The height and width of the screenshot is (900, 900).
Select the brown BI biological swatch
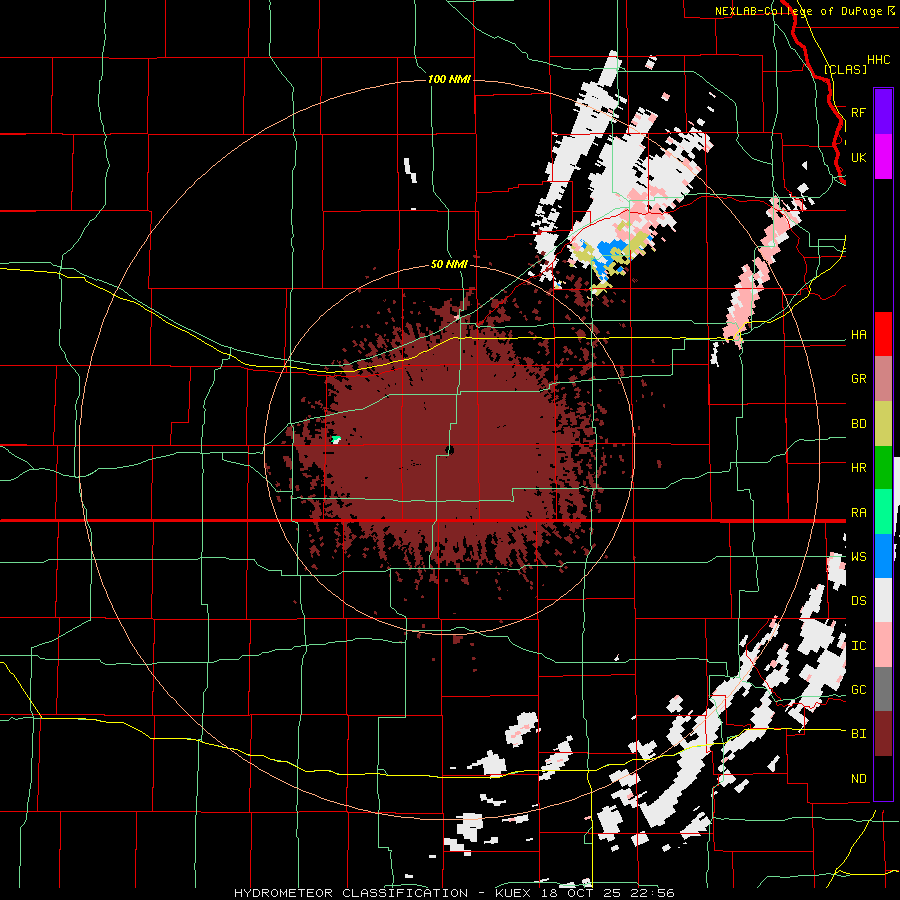(883, 734)
